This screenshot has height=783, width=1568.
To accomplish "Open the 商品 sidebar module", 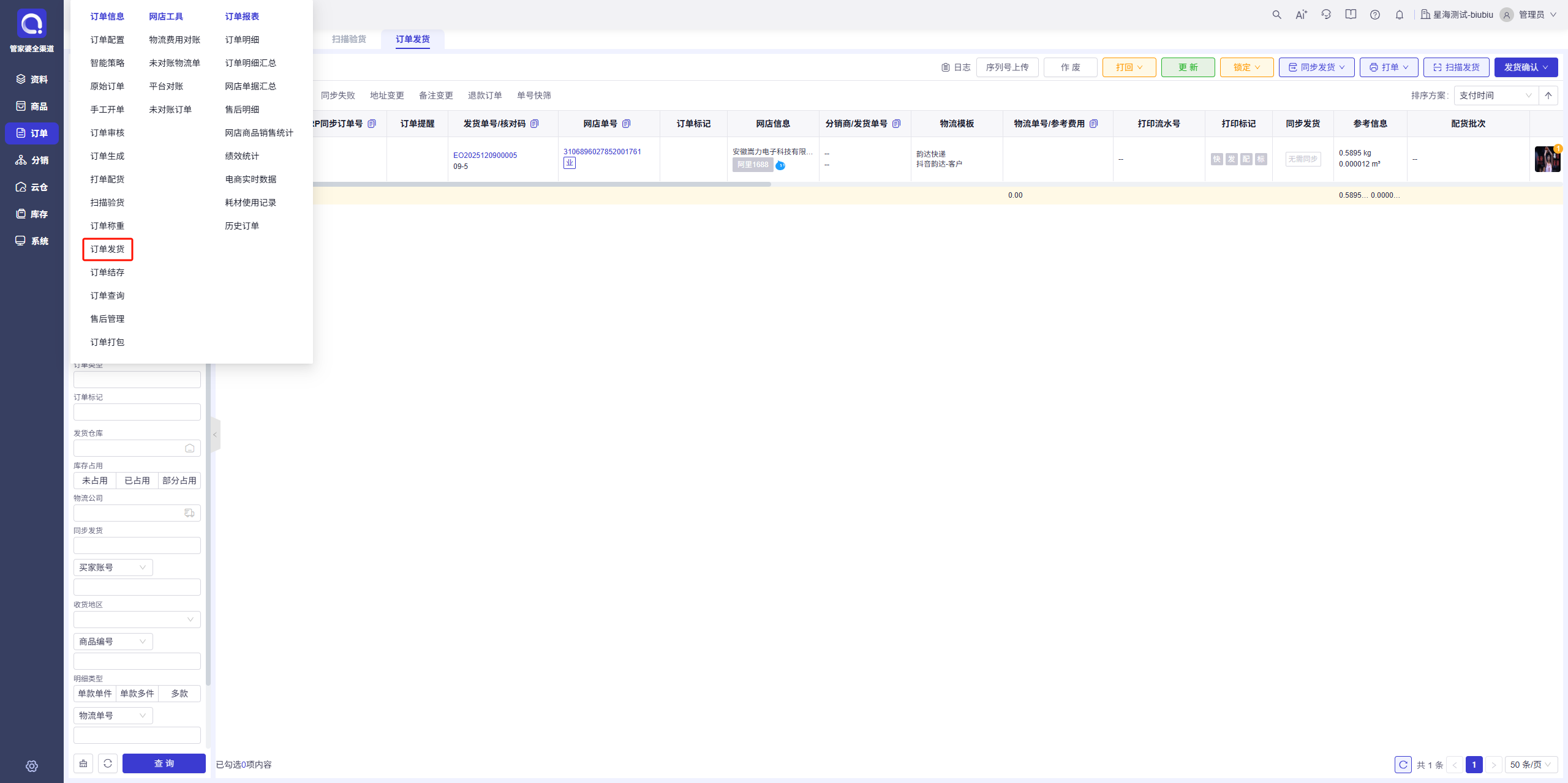I will (32, 106).
